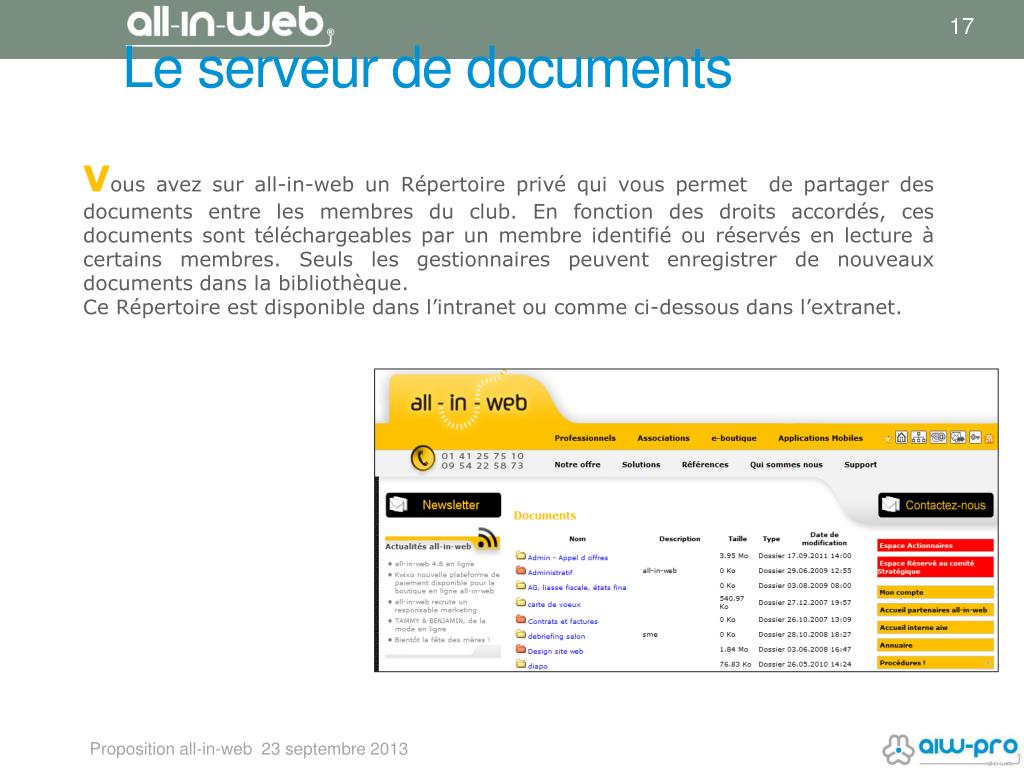Screen dimensions: 1024x768
Task: Click news Bientôt la fête des mères
Action: 442,640
